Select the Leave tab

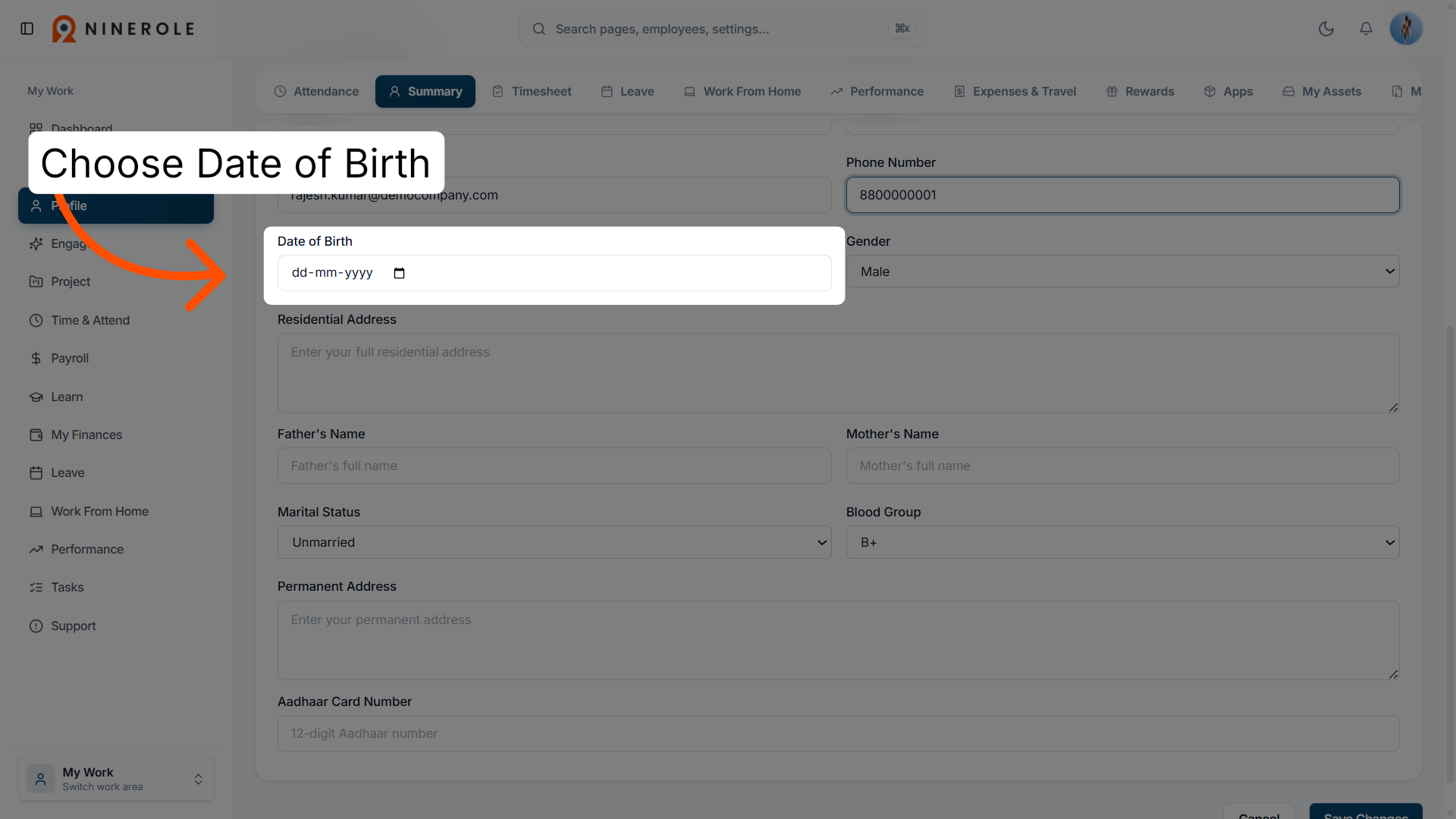628,92
